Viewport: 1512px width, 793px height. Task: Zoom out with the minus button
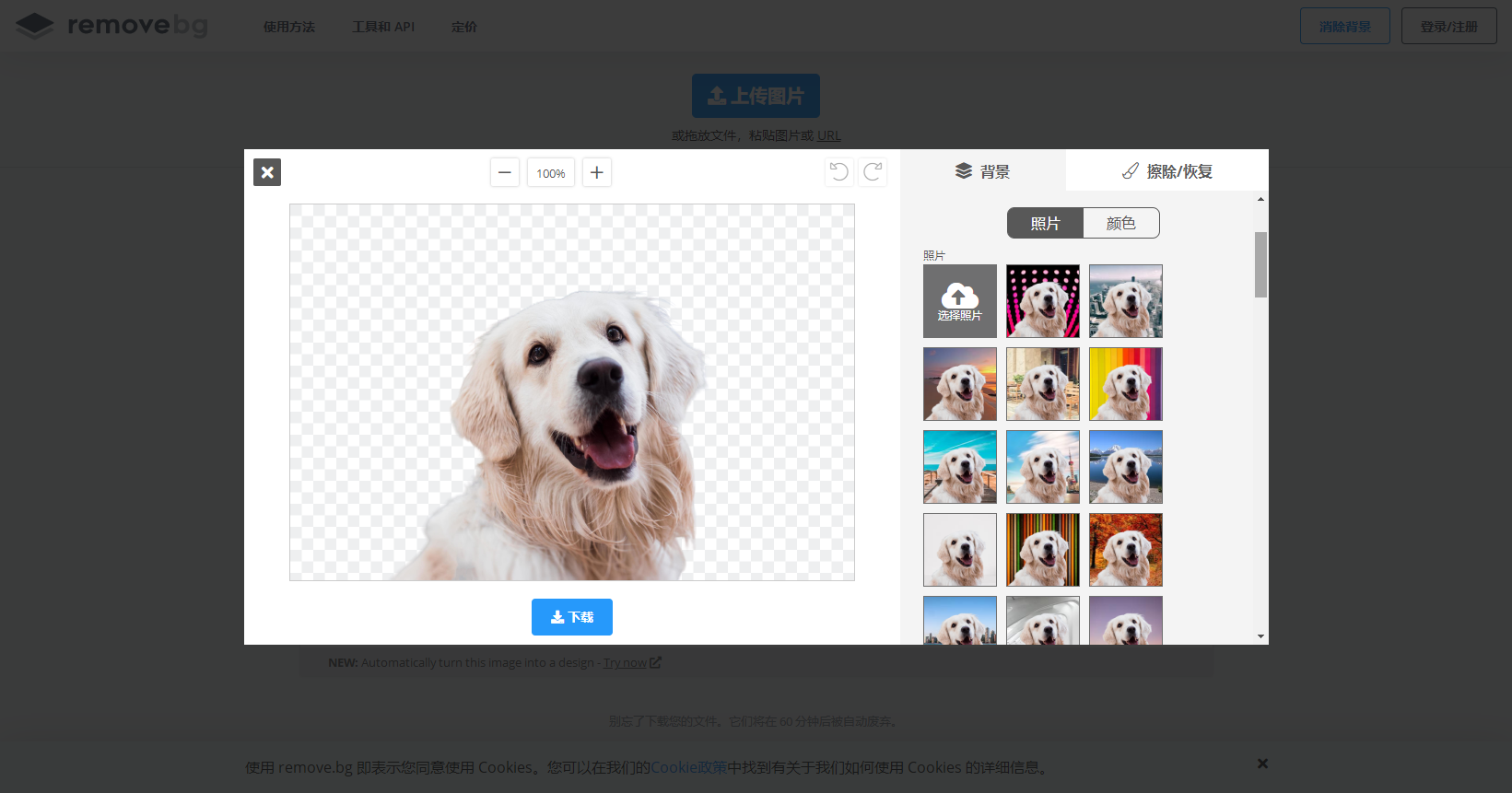click(x=505, y=172)
